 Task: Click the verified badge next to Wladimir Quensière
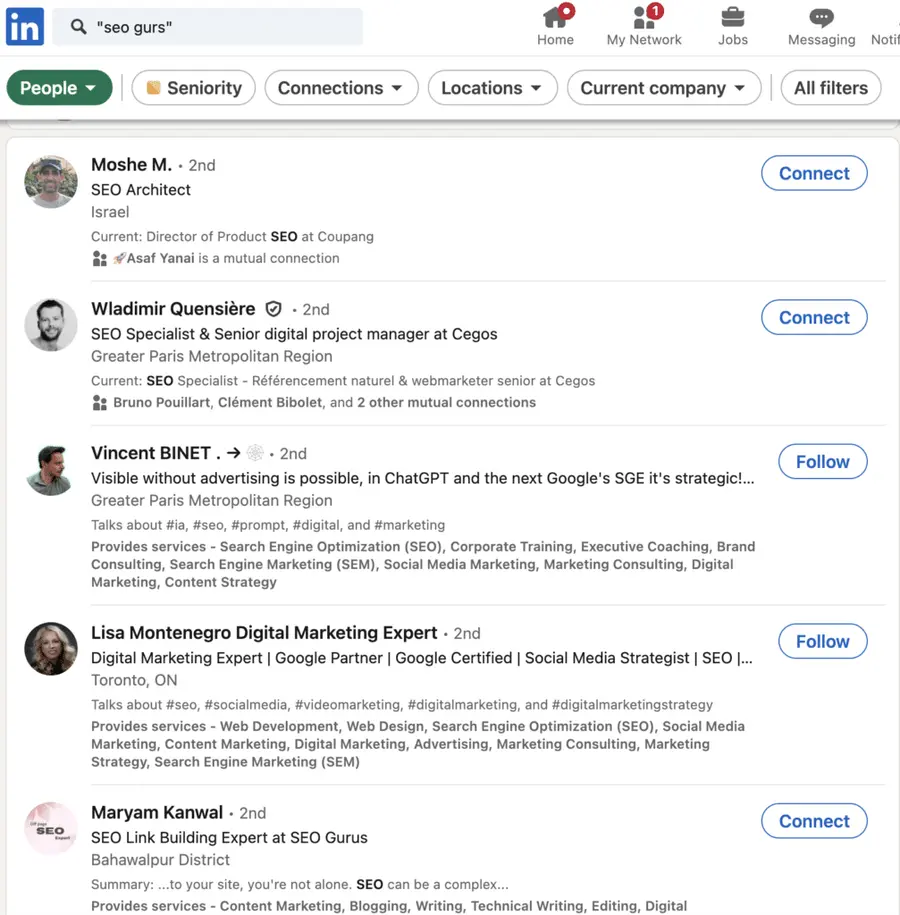click(273, 309)
